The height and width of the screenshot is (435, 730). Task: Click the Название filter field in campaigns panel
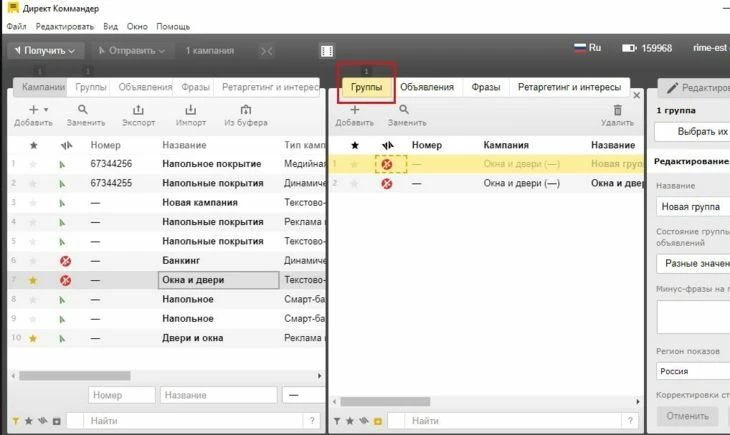218,395
